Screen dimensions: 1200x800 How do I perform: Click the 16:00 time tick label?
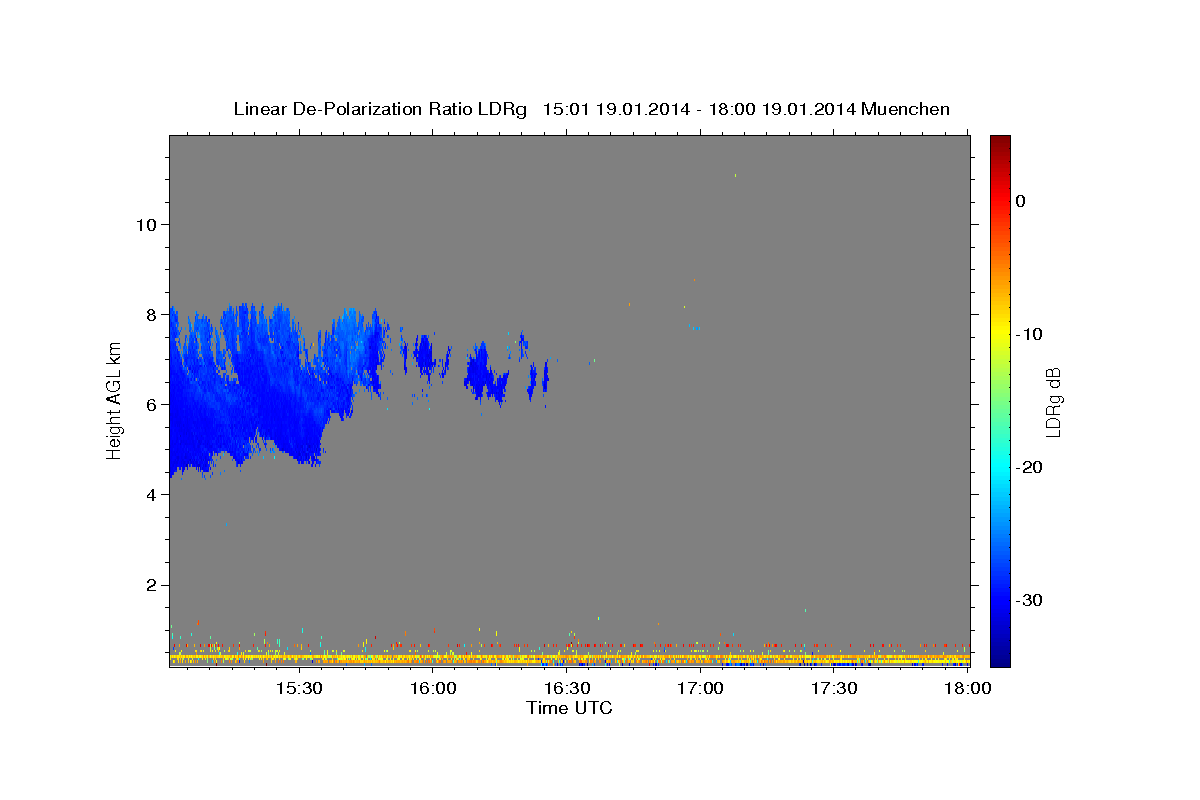[433, 688]
